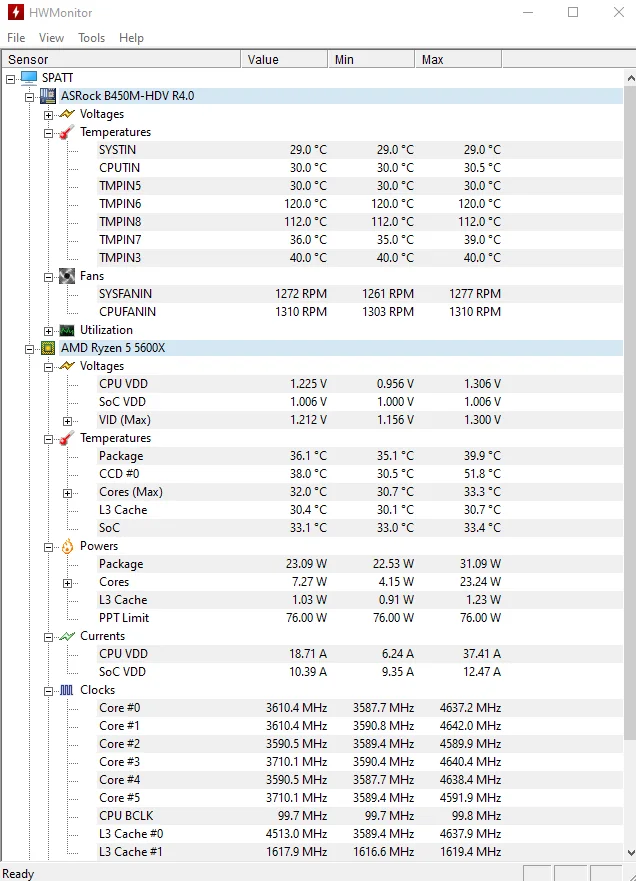Click the AMD Ryzen 5 5600X processor icon
636x881 pixels.
pyautogui.click(x=47, y=348)
